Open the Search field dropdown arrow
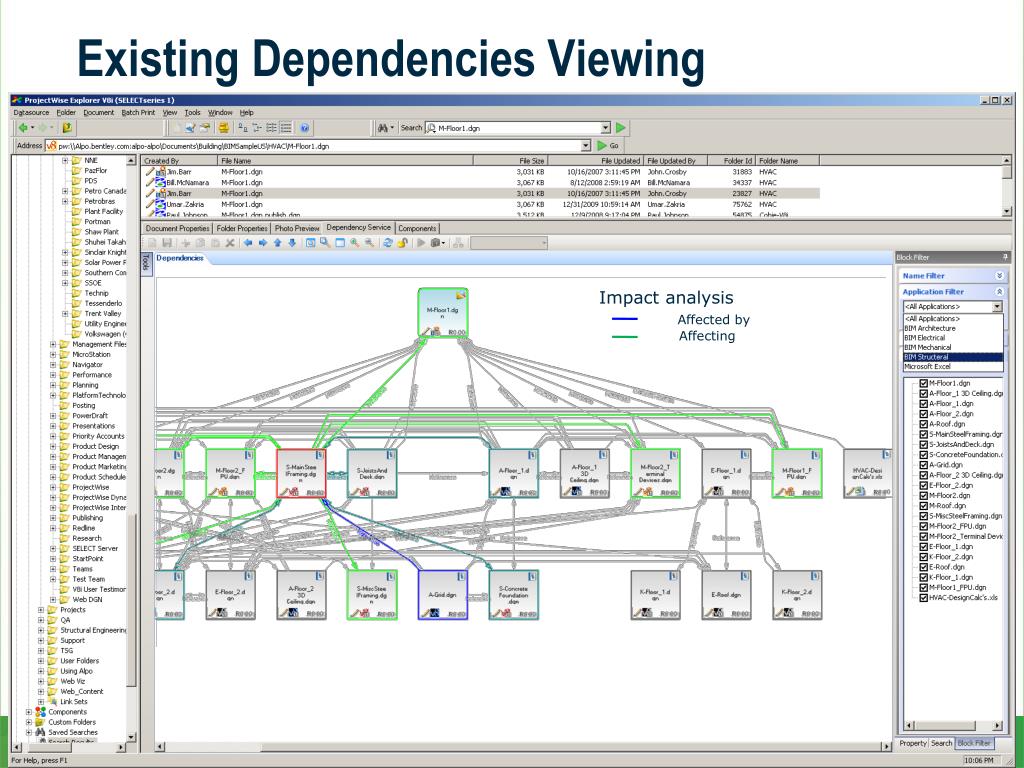The height and width of the screenshot is (768, 1024). [605, 128]
